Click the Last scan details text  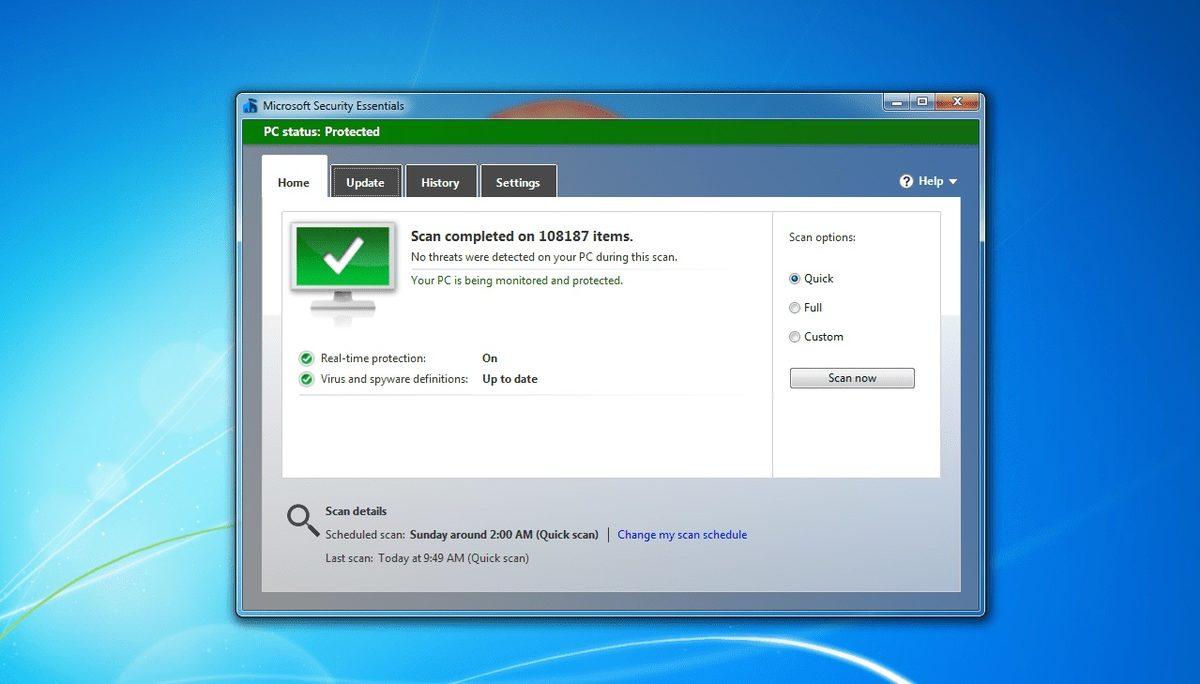(425, 557)
